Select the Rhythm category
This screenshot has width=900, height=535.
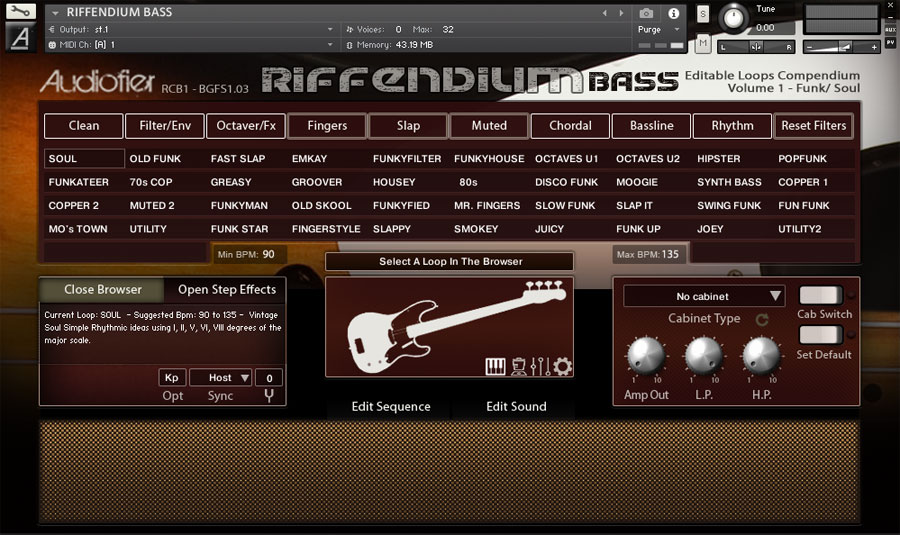pos(732,126)
